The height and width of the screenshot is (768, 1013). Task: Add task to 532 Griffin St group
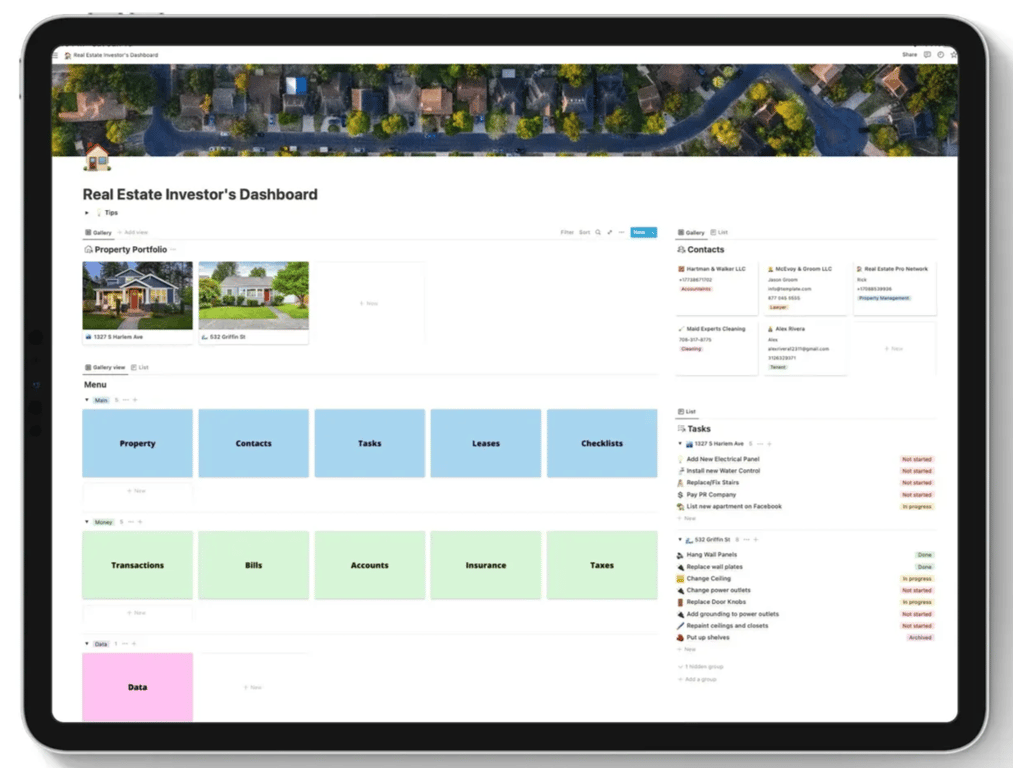pyautogui.click(x=756, y=540)
